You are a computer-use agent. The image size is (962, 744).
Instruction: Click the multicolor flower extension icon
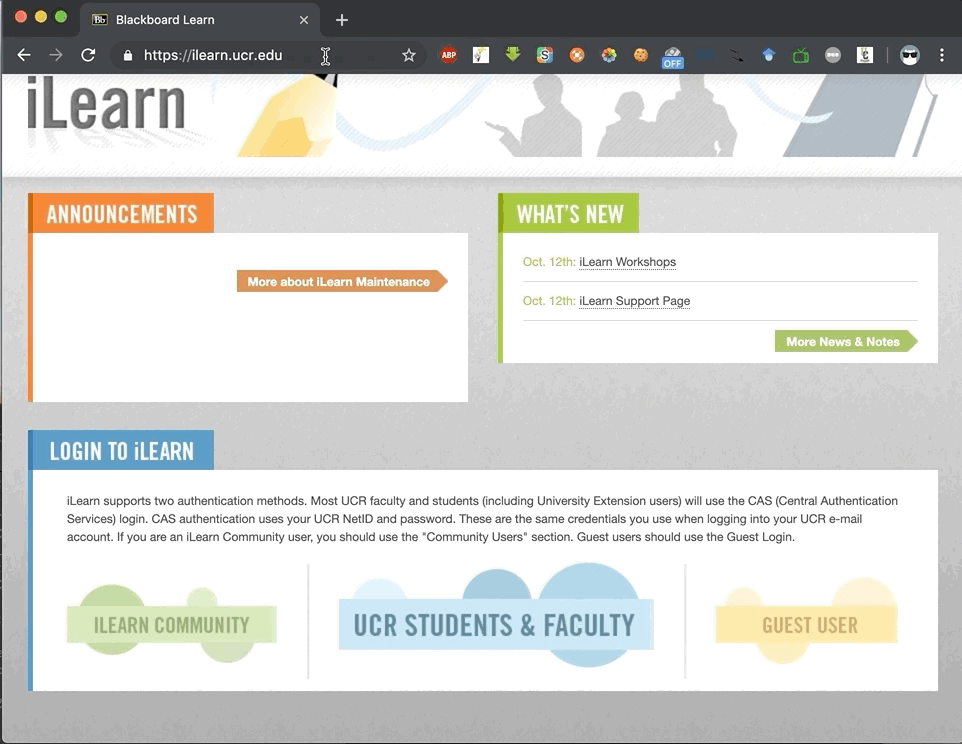coord(609,55)
